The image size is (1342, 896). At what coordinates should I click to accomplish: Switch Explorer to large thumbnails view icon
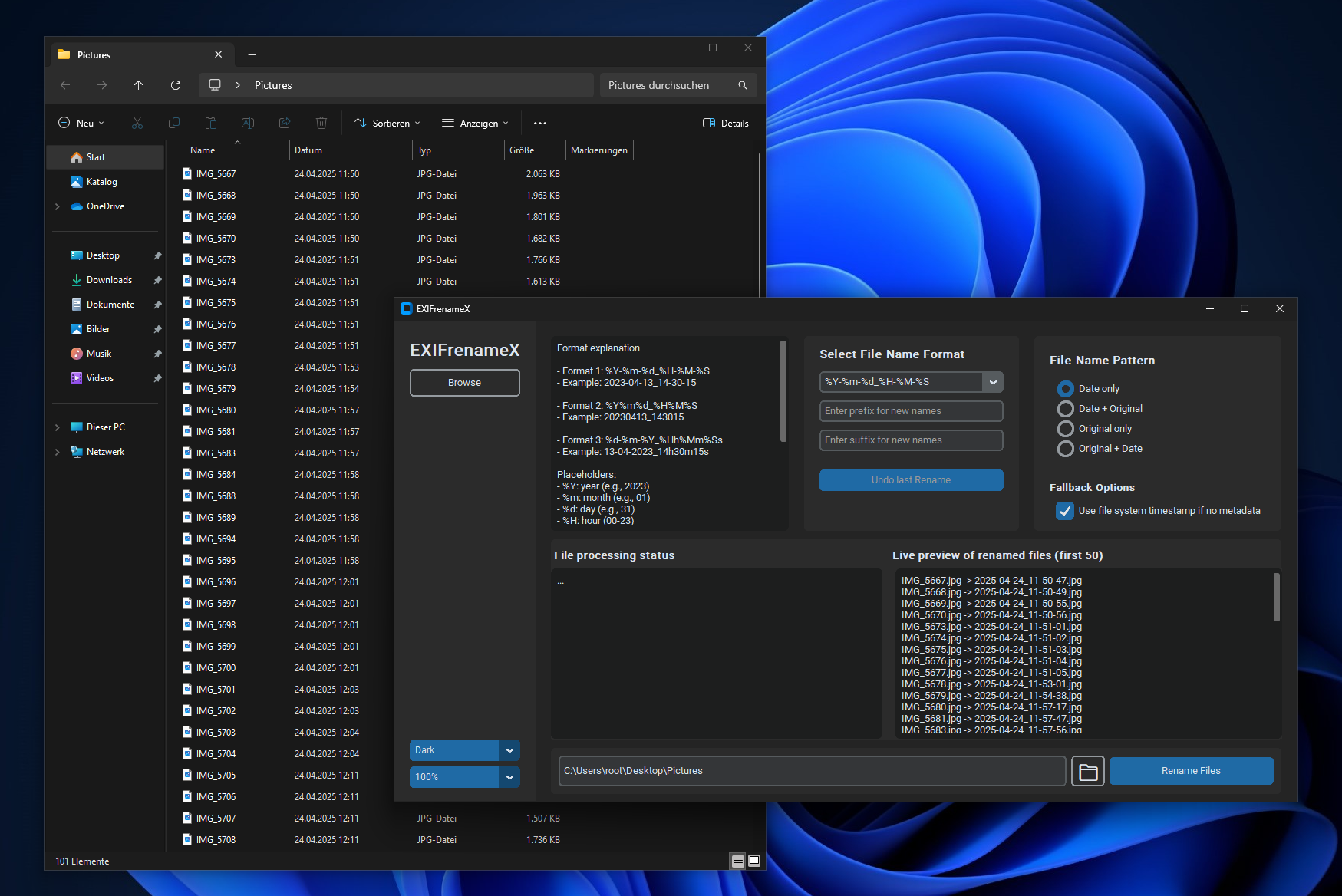point(754,861)
